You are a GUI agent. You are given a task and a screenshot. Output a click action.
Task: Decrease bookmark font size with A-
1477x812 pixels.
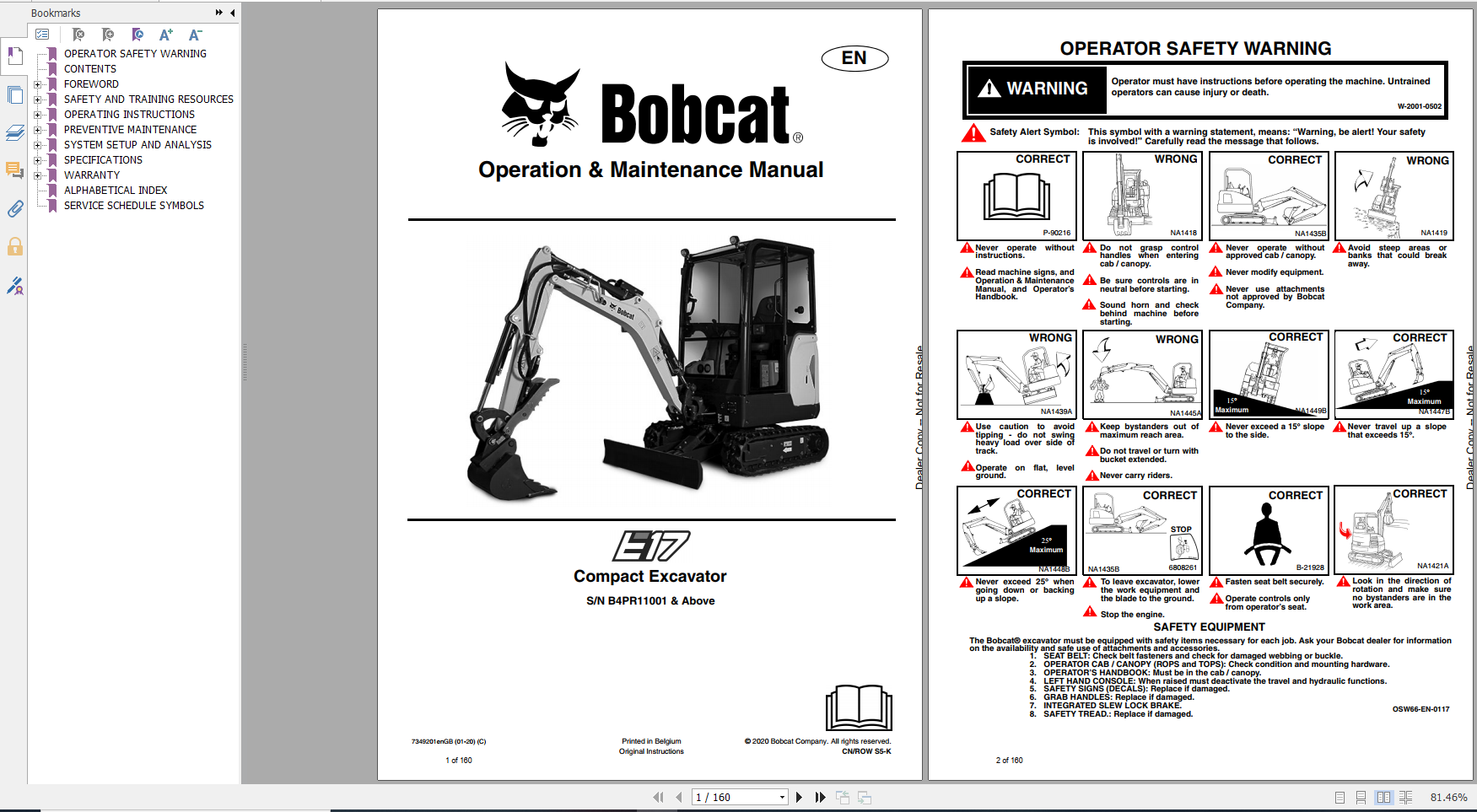tap(195, 35)
